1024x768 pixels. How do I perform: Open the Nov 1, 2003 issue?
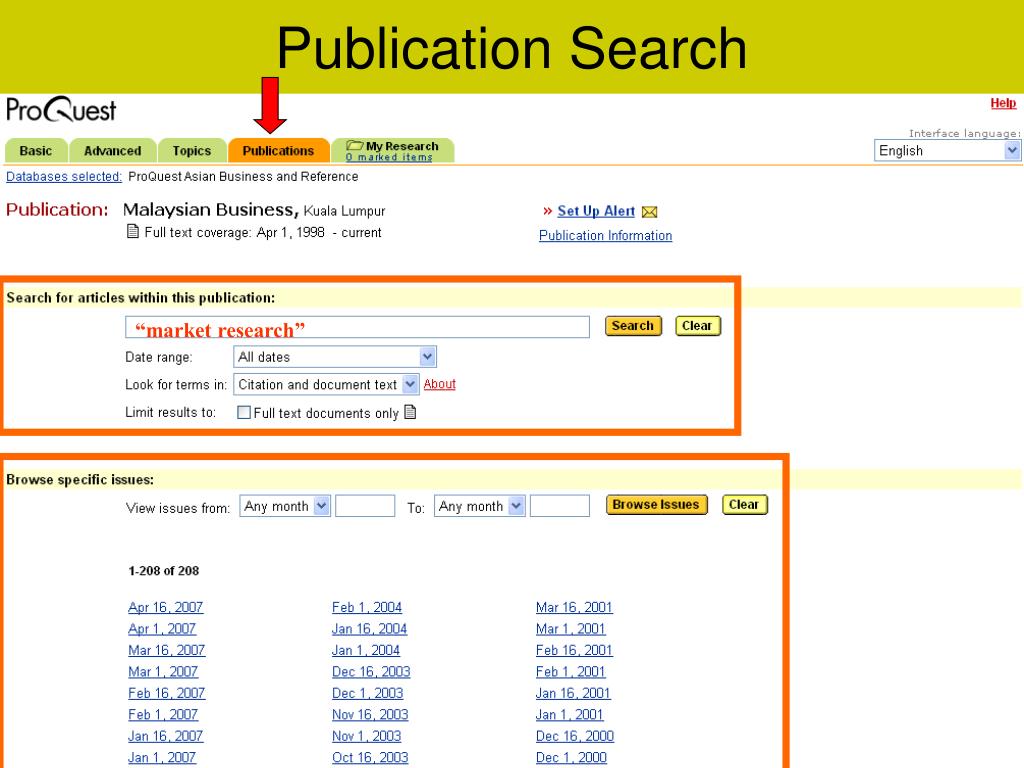366,737
